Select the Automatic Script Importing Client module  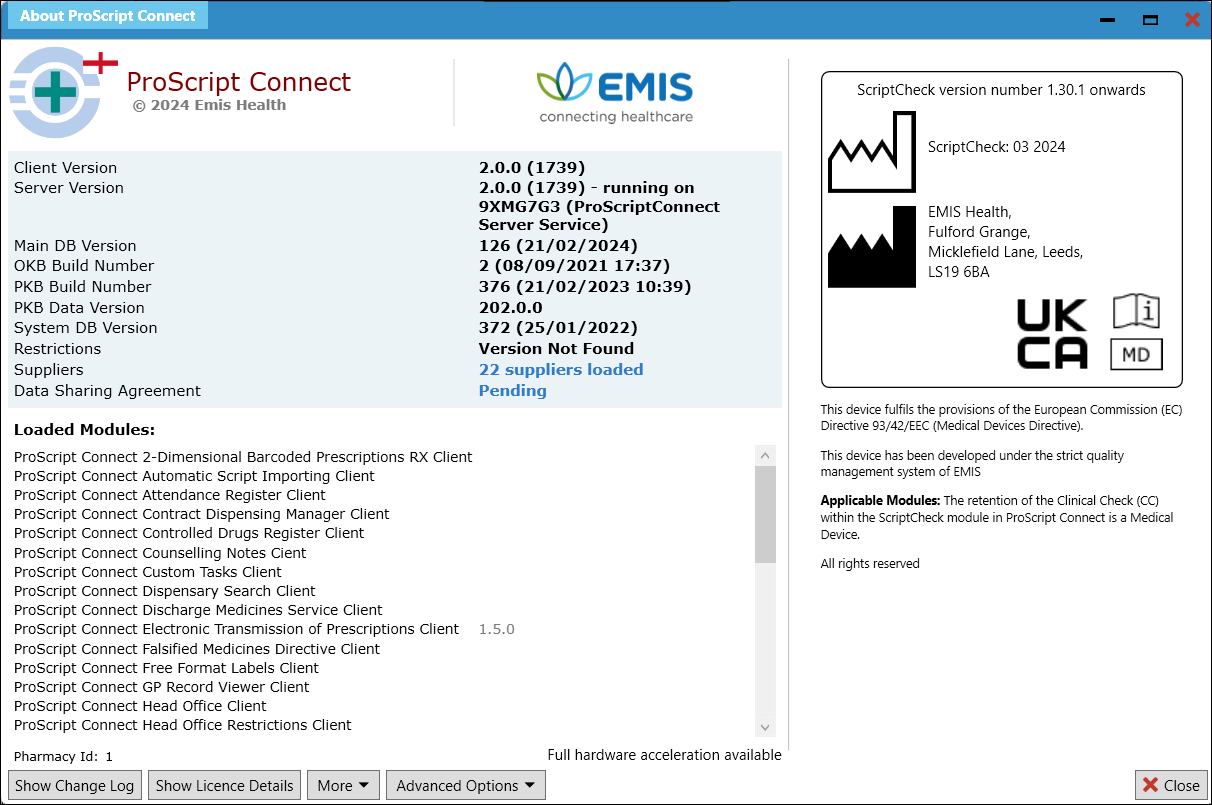pyautogui.click(x=194, y=476)
